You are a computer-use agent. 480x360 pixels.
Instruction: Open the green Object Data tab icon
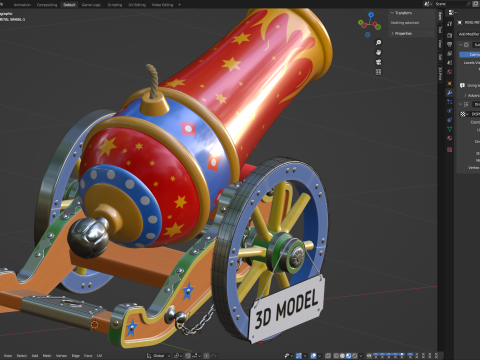coord(449,129)
